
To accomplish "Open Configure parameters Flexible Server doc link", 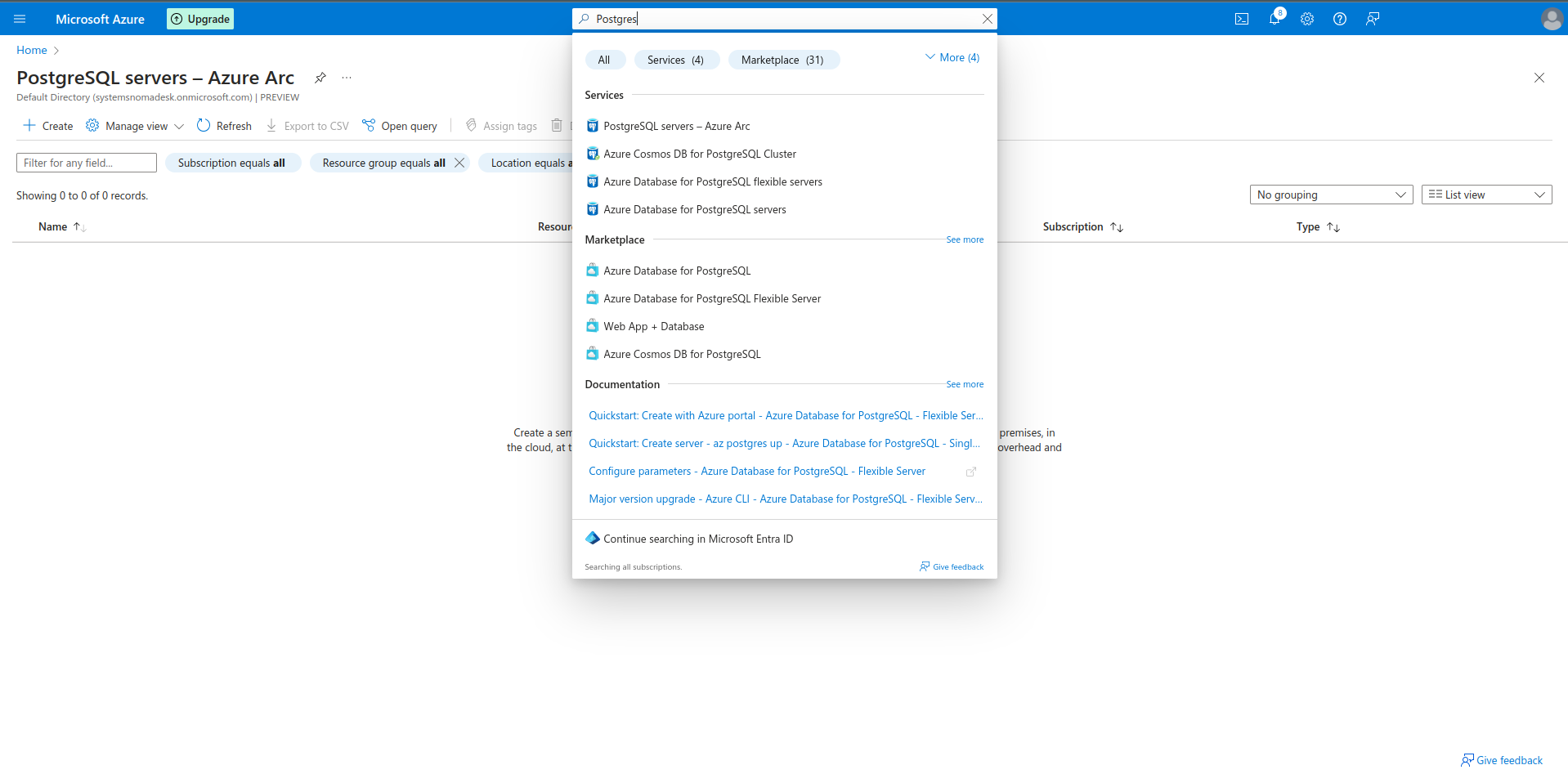I will tap(757, 471).
